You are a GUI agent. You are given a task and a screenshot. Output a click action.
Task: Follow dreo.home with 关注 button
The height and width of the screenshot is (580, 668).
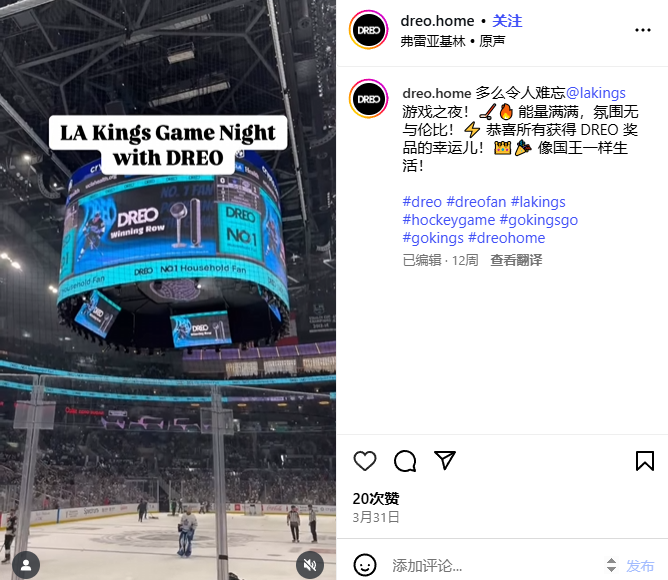pyautogui.click(x=507, y=21)
